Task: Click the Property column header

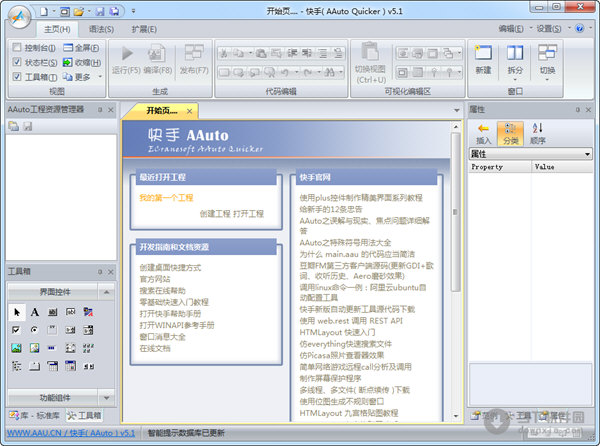Action: 500,167
